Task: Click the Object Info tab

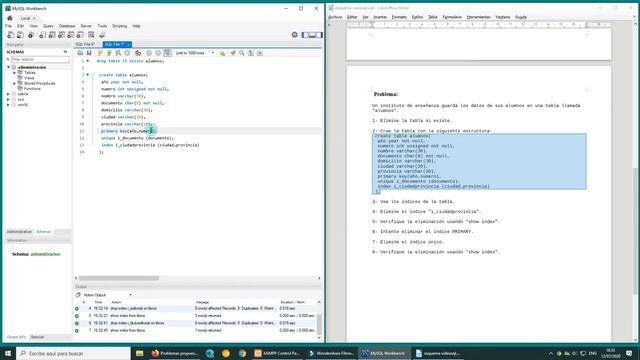Action: click(x=16, y=337)
